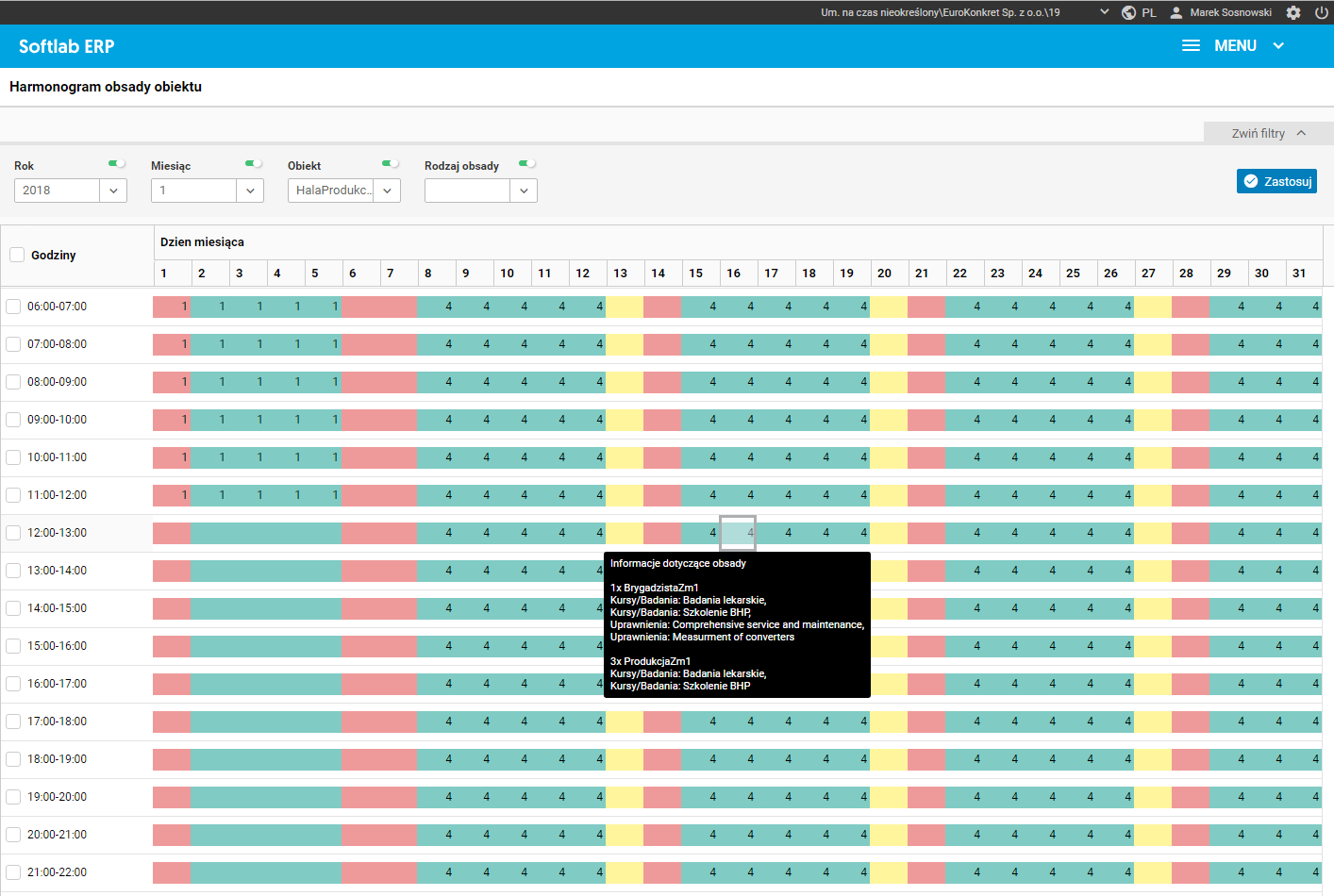Toggle the Rodzaj obsady filter switch
The height and width of the screenshot is (896, 1334).
pyautogui.click(x=526, y=164)
